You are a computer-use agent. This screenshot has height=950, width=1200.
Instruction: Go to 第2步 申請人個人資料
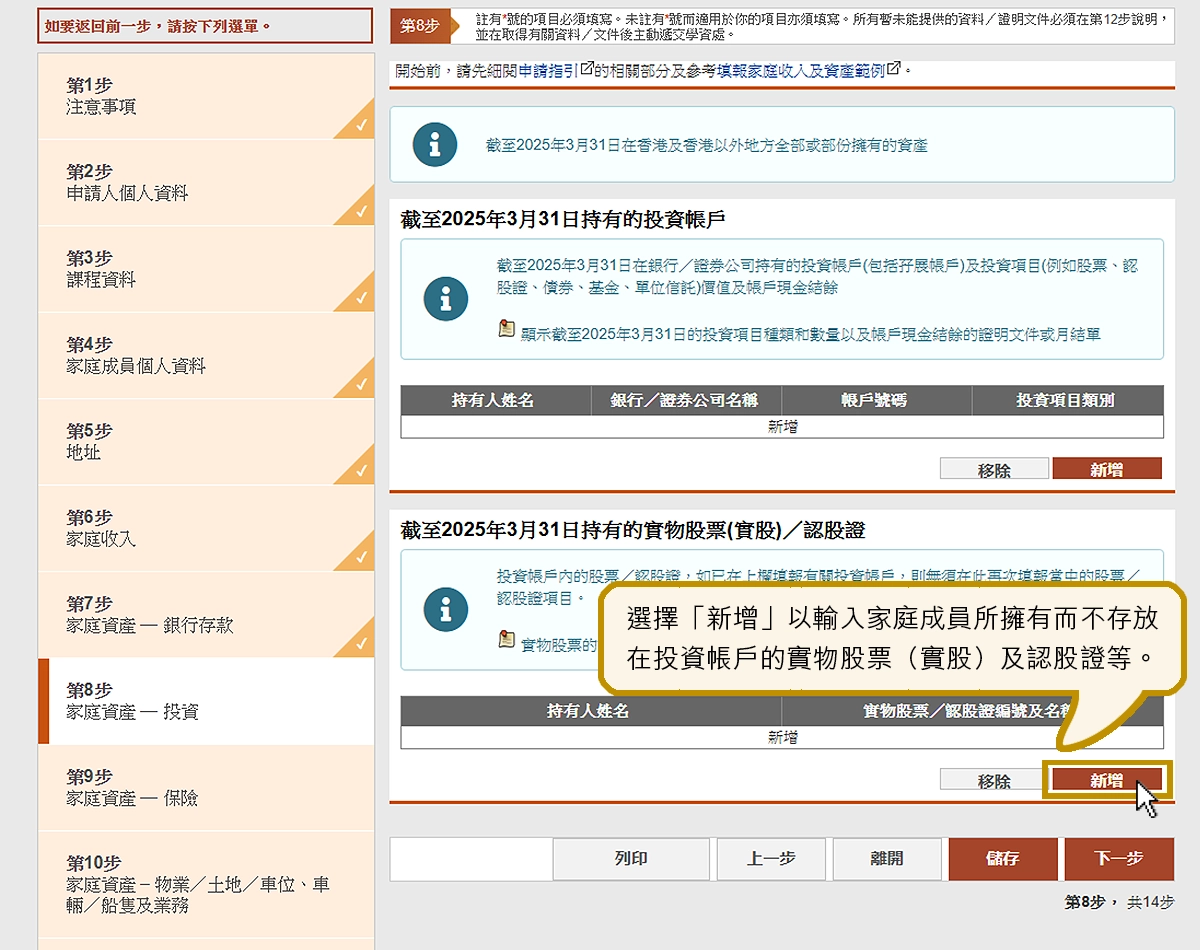[x=205, y=182]
